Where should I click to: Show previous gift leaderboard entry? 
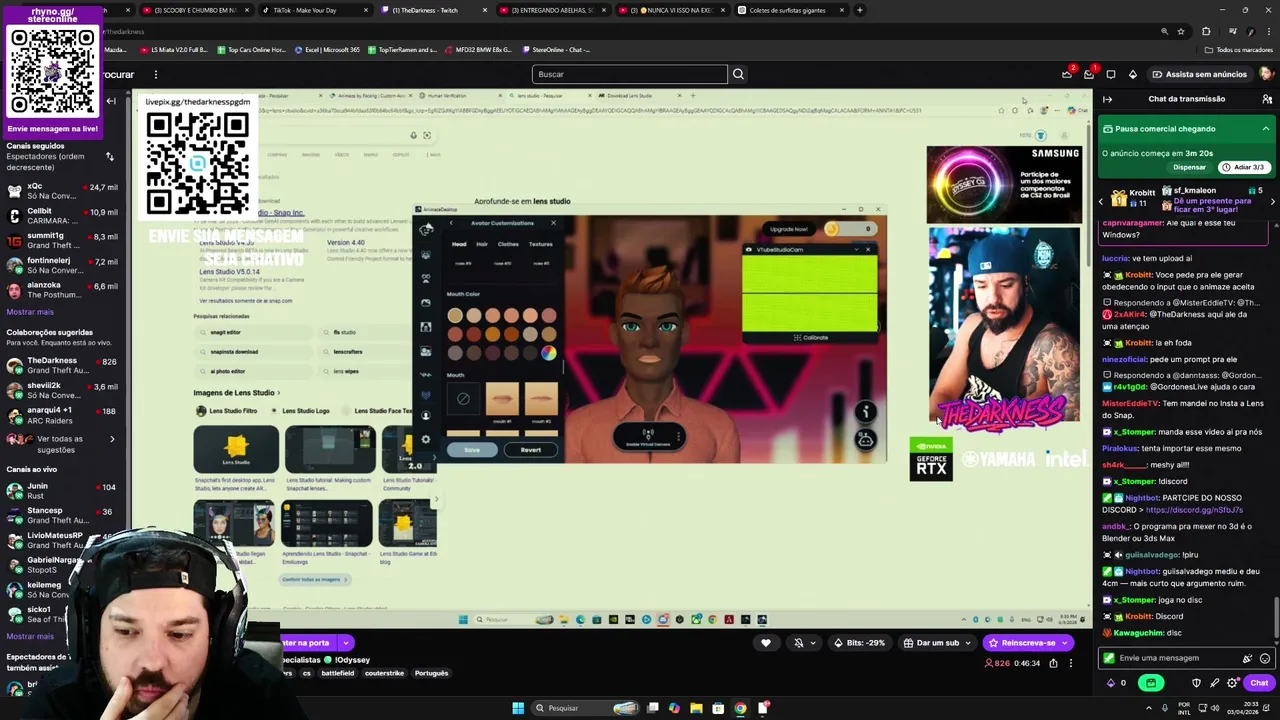1101,202
